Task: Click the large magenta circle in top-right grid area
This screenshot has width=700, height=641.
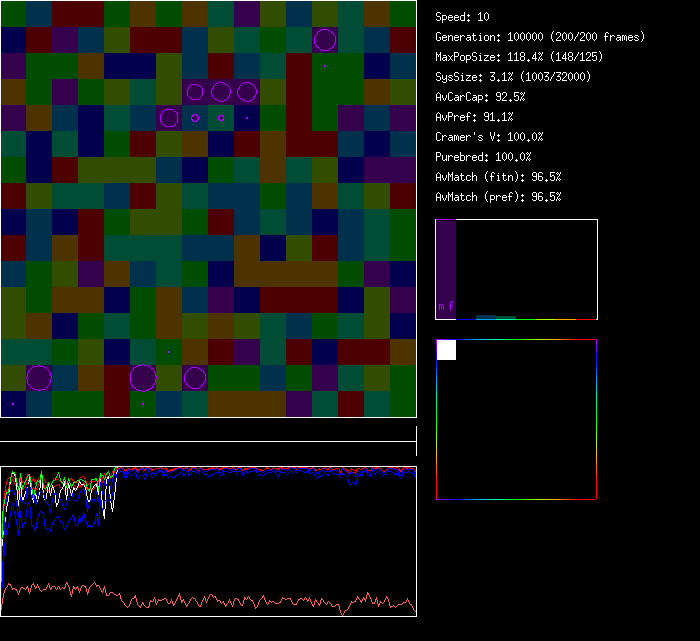Action: tap(324, 40)
